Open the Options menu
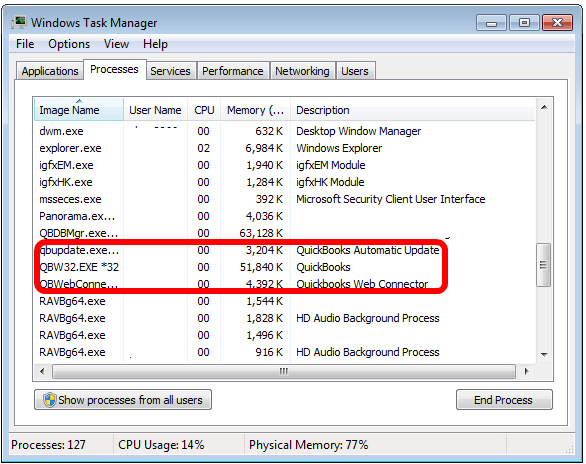The width and height of the screenshot is (586, 464). 69,44
